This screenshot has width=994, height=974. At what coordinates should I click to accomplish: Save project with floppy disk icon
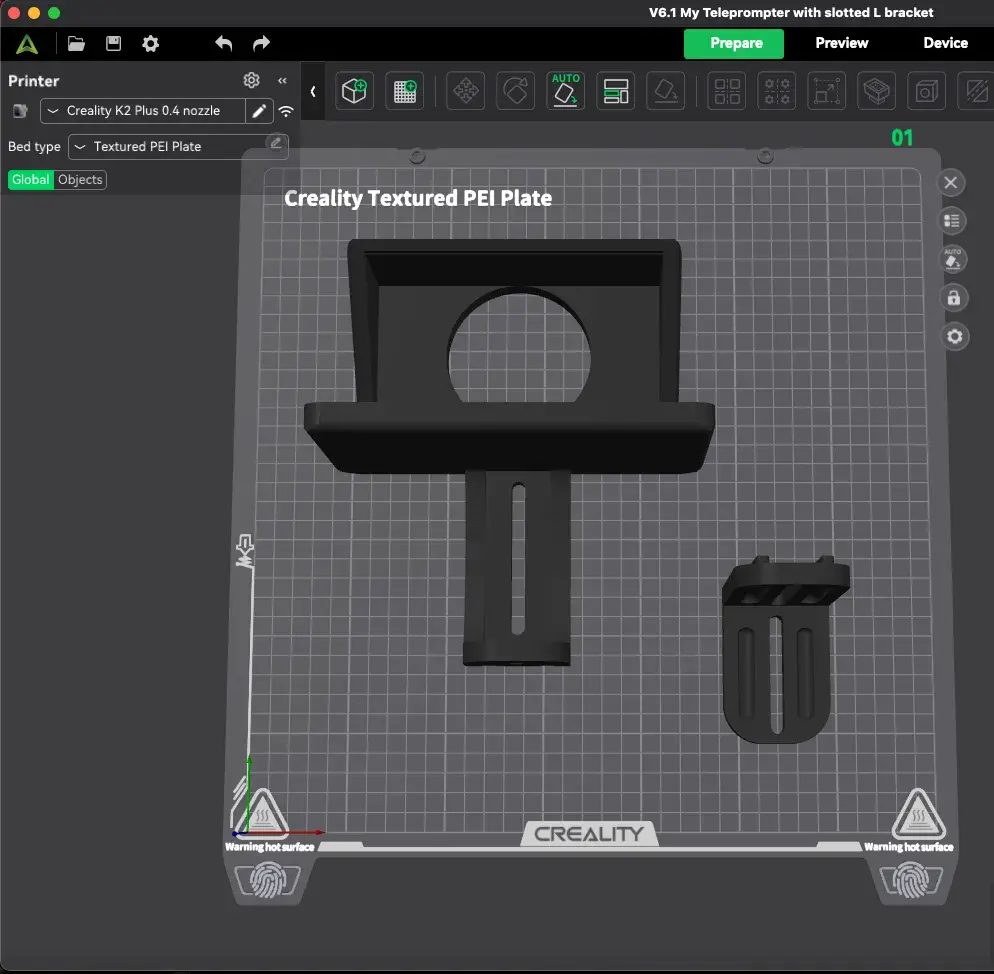113,43
